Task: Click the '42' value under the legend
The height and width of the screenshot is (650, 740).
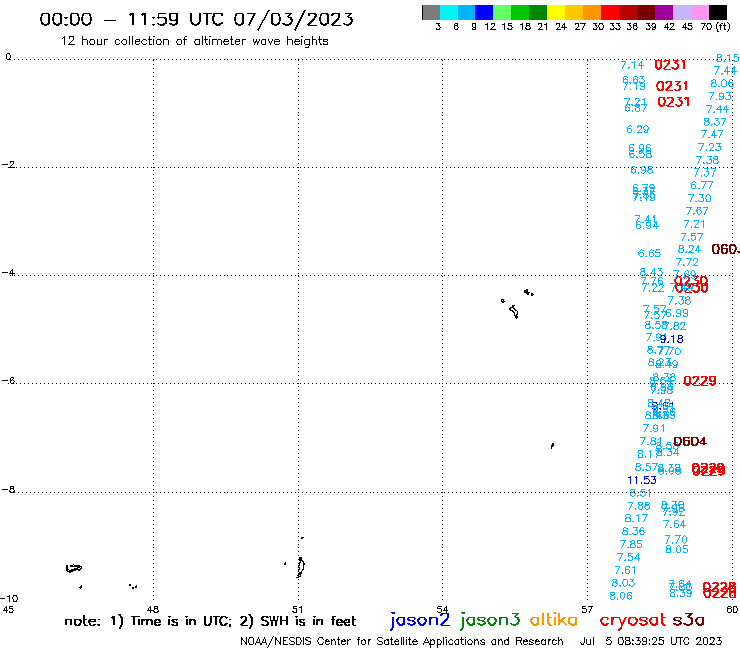Action: 669,26
